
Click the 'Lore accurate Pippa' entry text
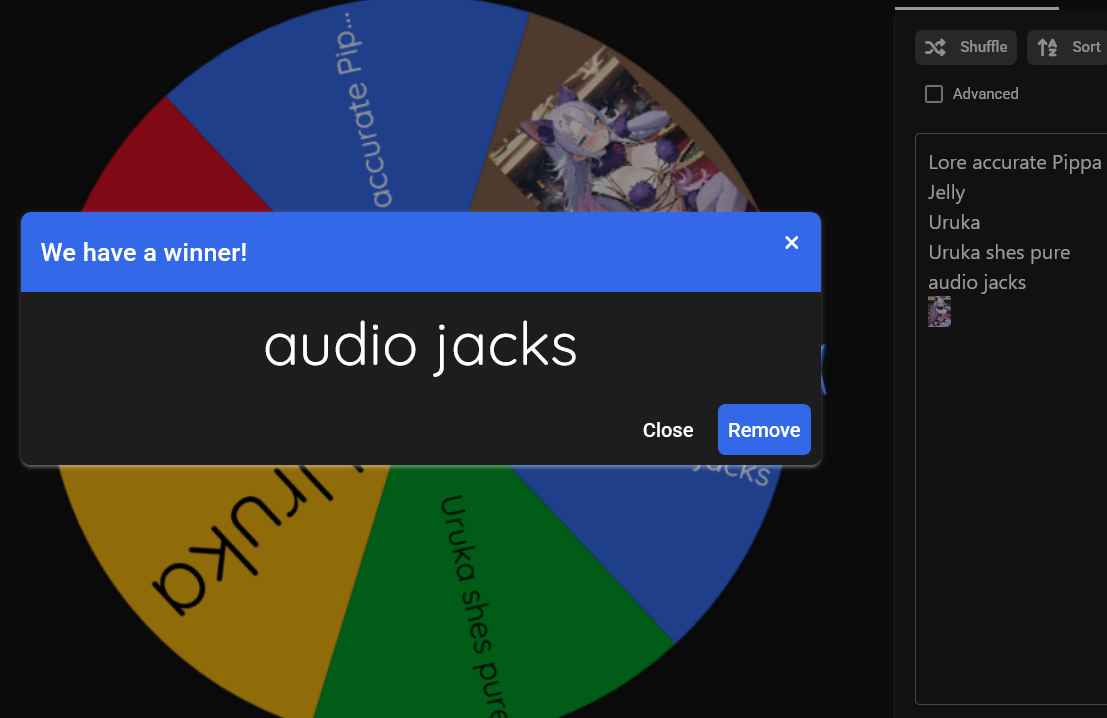coord(1015,162)
